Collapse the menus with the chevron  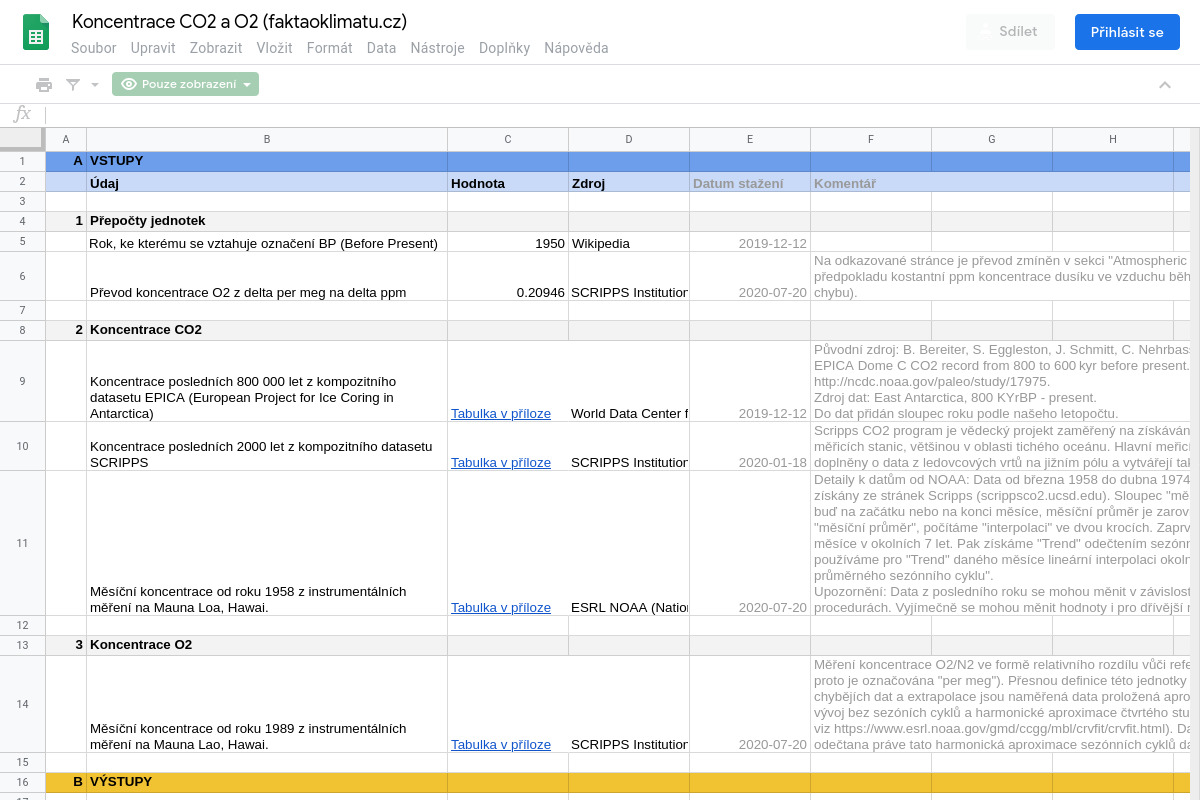click(x=1165, y=84)
